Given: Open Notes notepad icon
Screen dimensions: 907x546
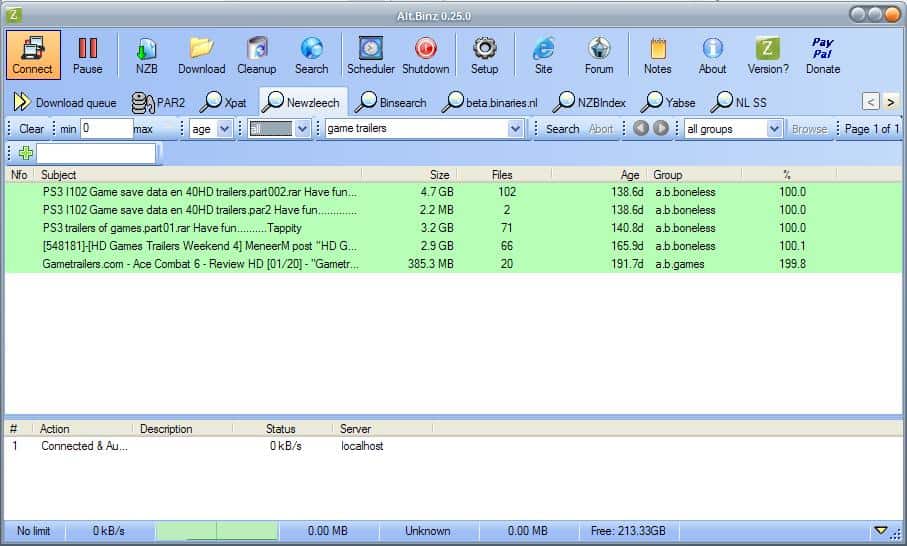Looking at the screenshot, I should tap(658, 55).
